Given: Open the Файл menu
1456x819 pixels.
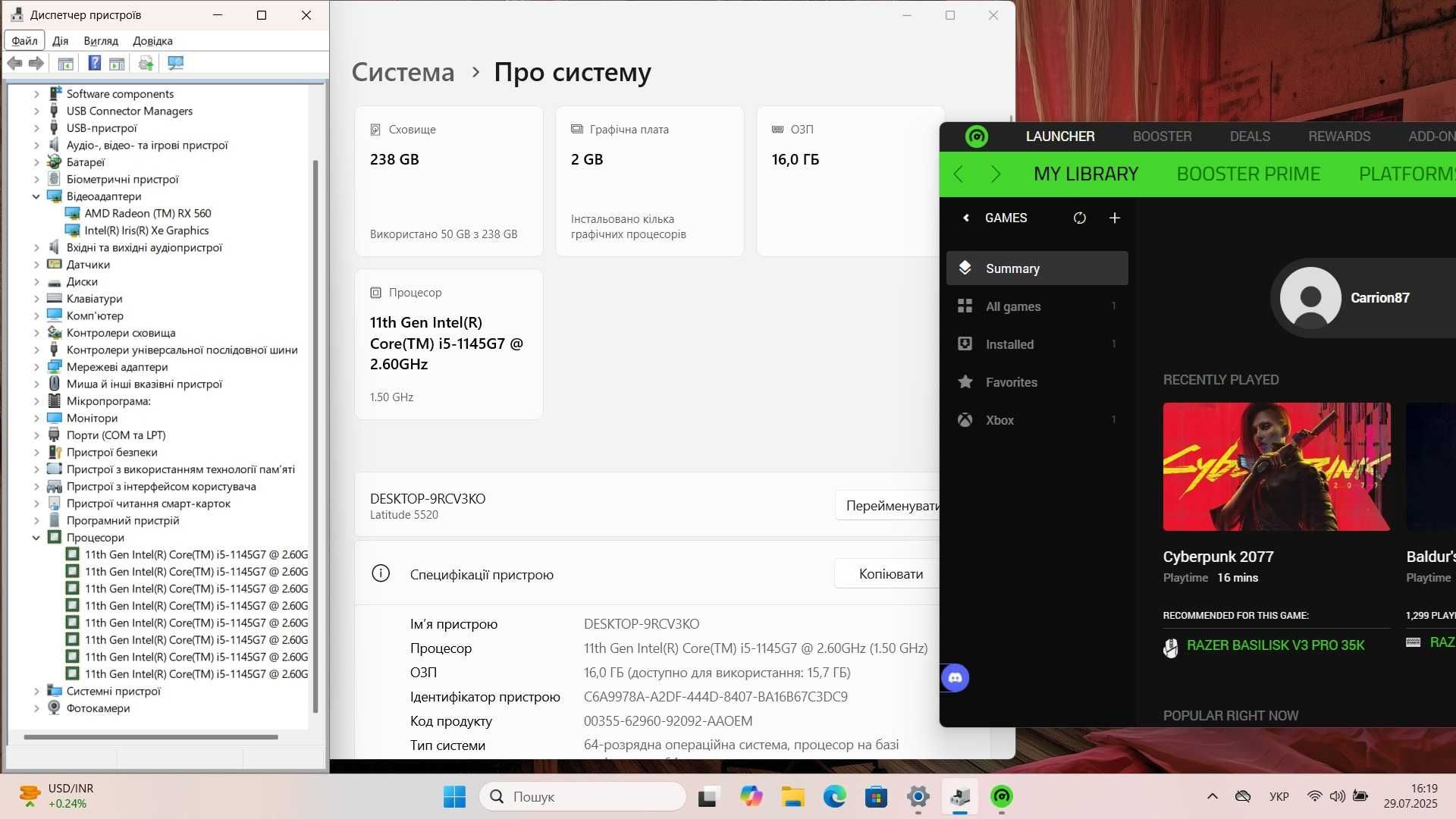Looking at the screenshot, I should (x=24, y=41).
